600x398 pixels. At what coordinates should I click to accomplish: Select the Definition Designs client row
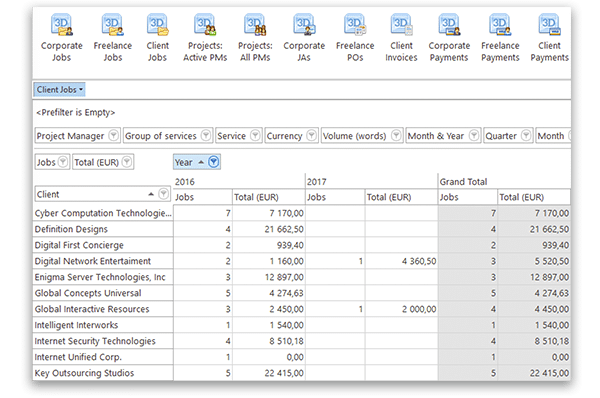103,229
